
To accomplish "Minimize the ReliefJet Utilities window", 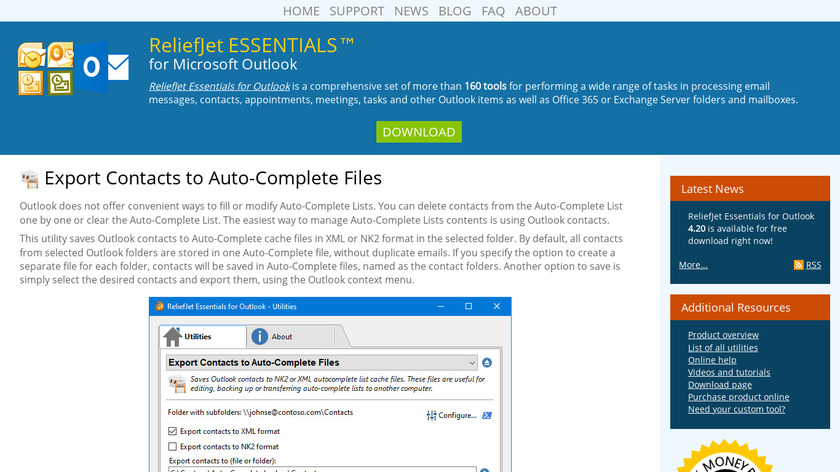I will click(441, 306).
